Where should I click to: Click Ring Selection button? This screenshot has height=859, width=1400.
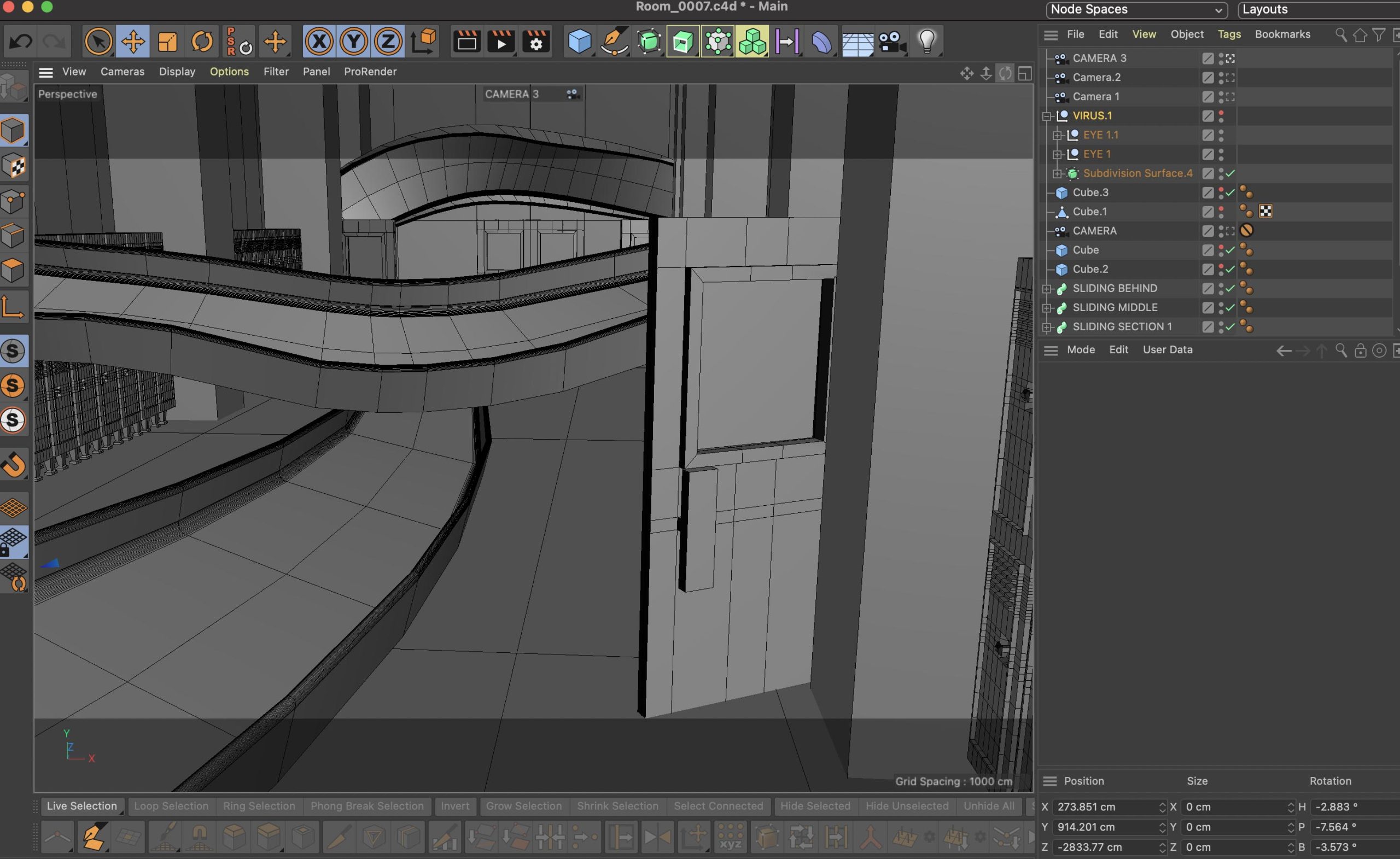[259, 805]
